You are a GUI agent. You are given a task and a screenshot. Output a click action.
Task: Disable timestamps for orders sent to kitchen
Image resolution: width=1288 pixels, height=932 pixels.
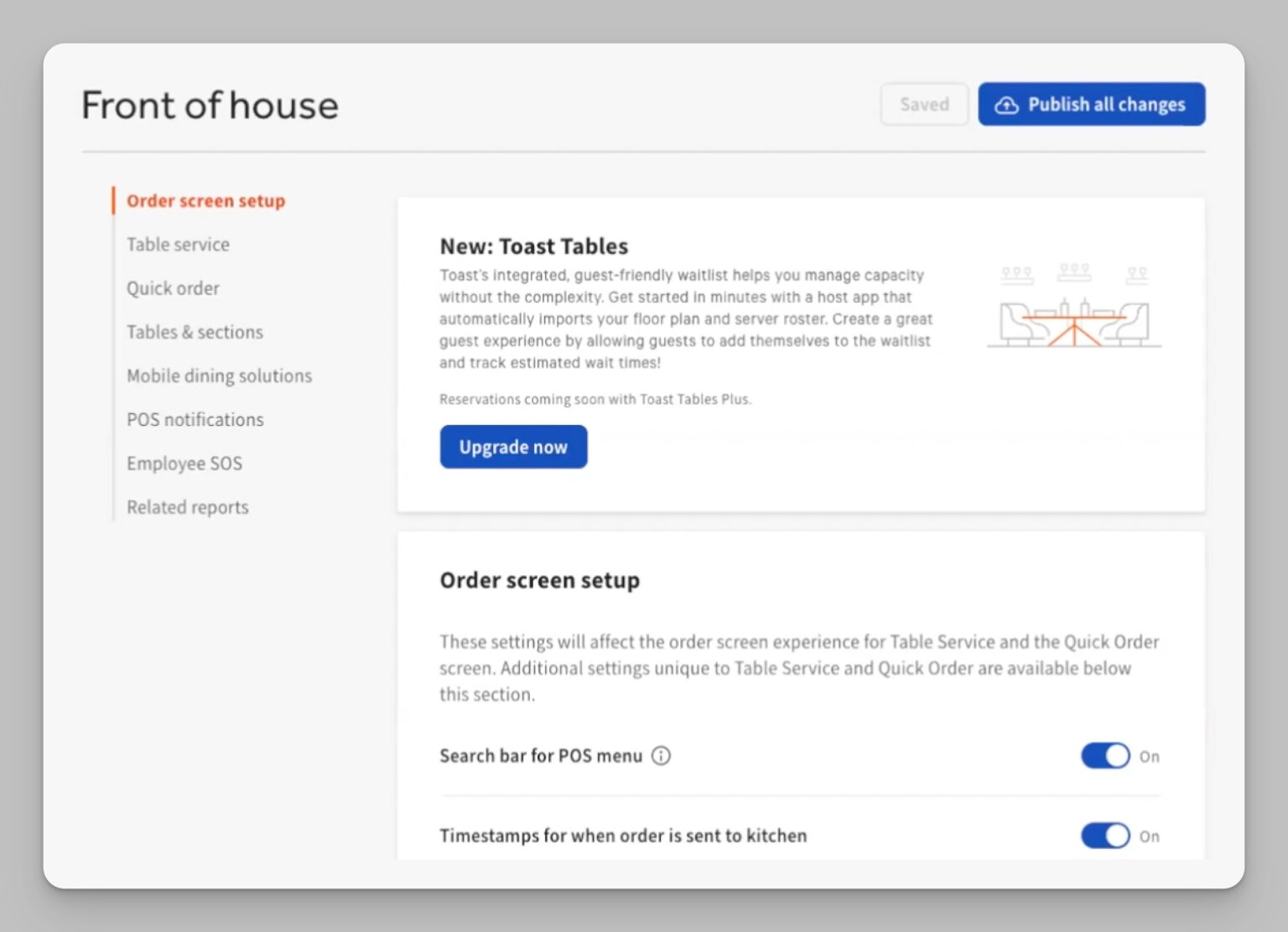(1104, 836)
